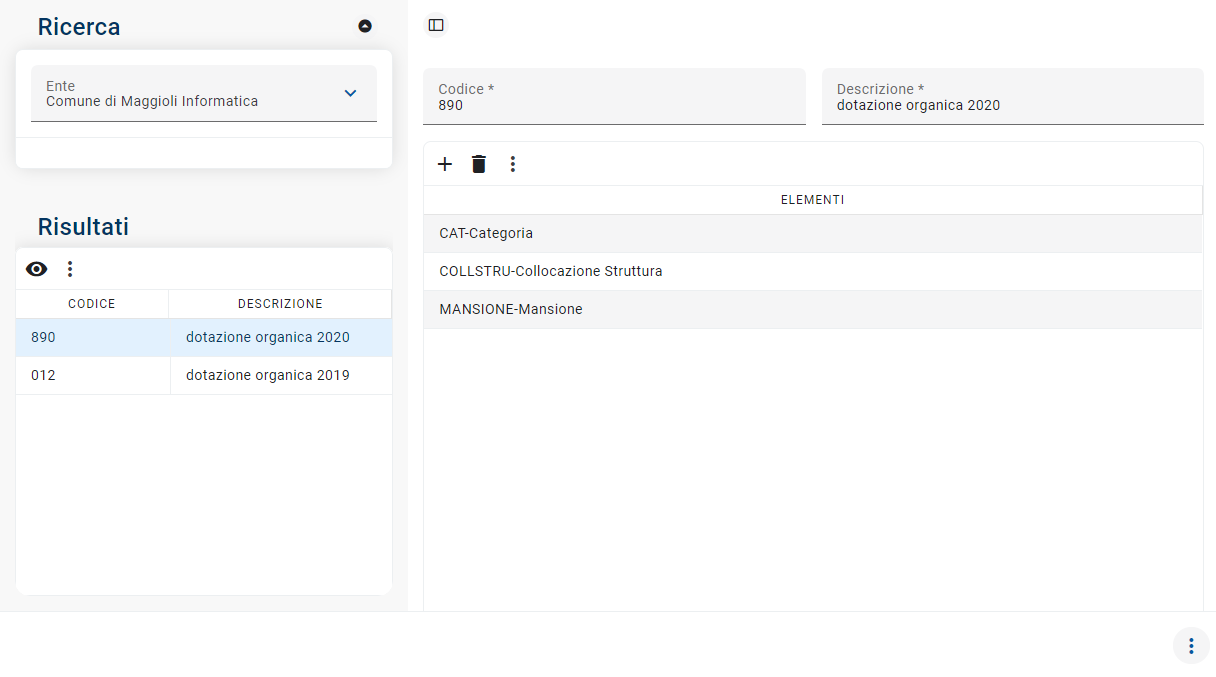Select the MANSIONE-Mansione row

(x=511, y=310)
